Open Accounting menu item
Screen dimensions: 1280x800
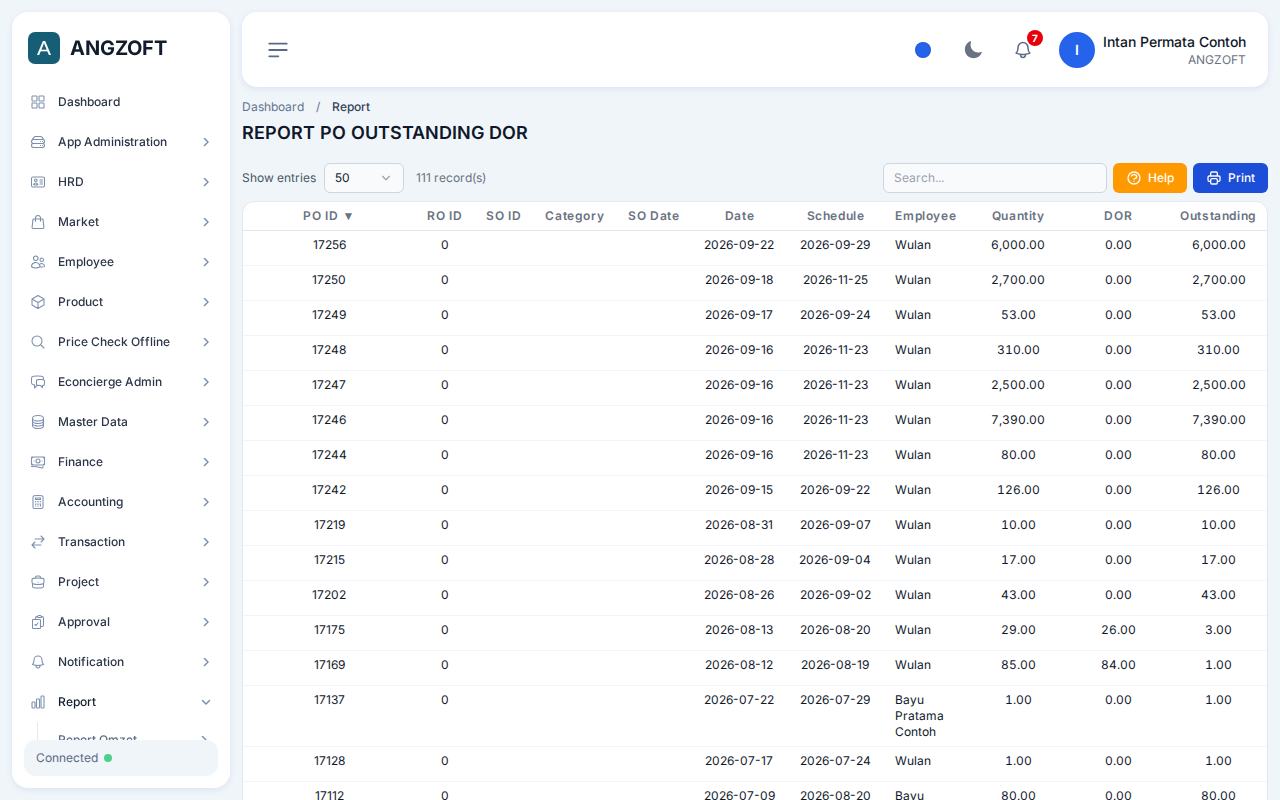pyautogui.click(x=121, y=502)
